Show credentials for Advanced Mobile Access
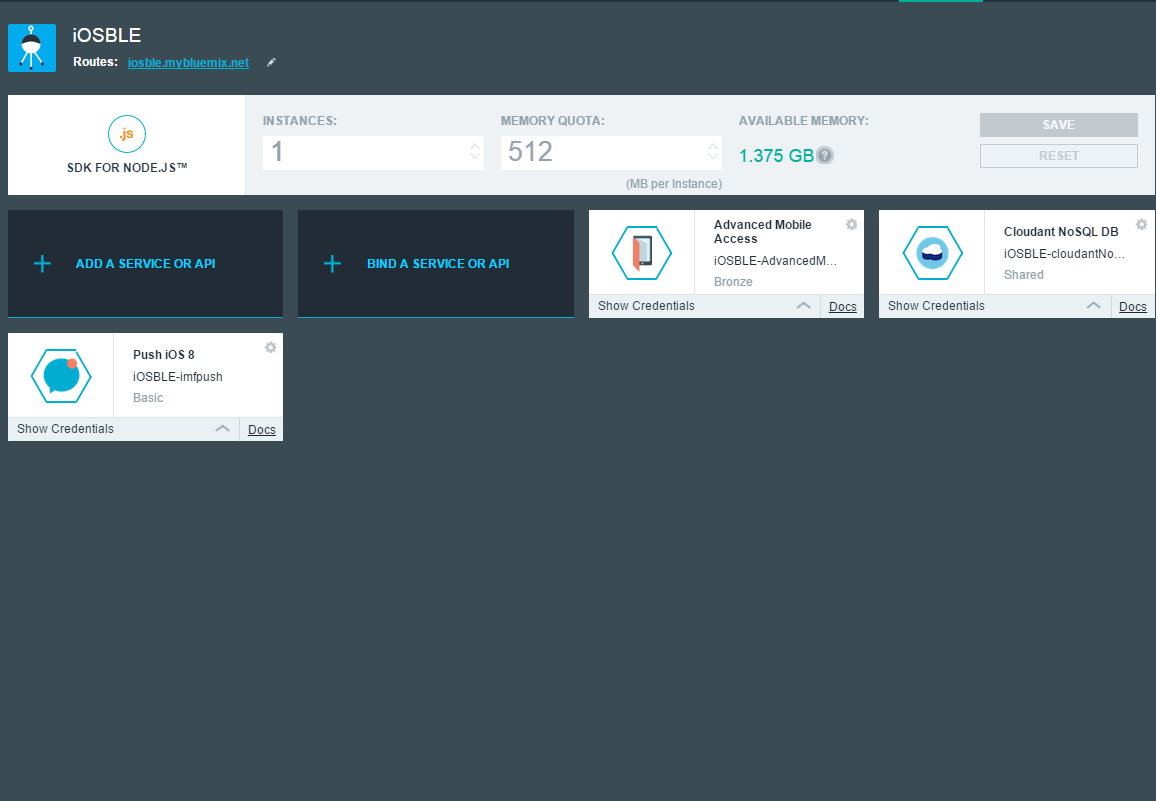 647,306
